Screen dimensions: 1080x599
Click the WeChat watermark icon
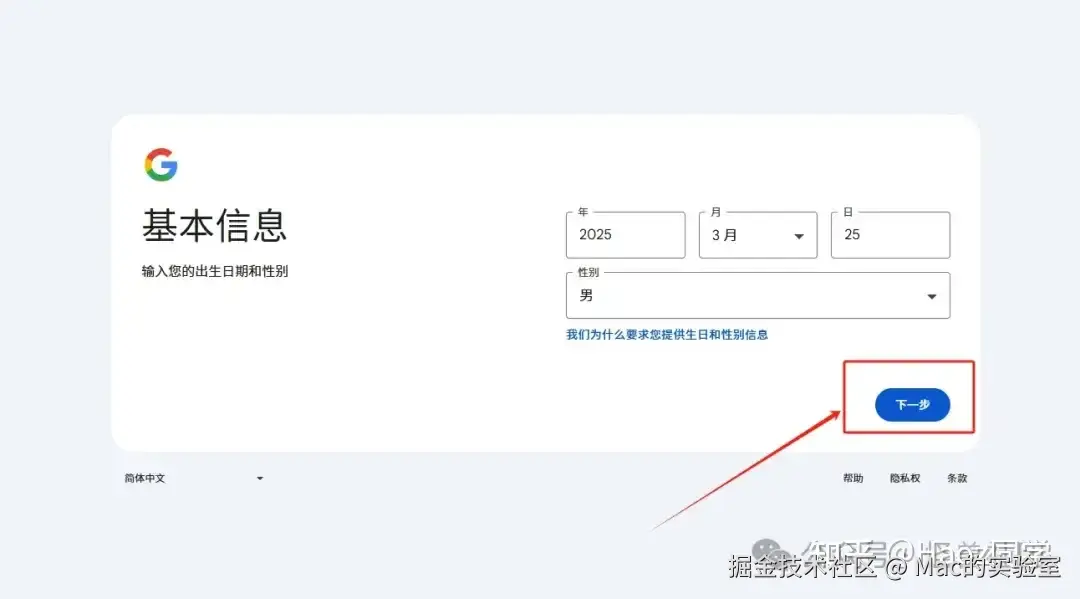click(x=768, y=553)
